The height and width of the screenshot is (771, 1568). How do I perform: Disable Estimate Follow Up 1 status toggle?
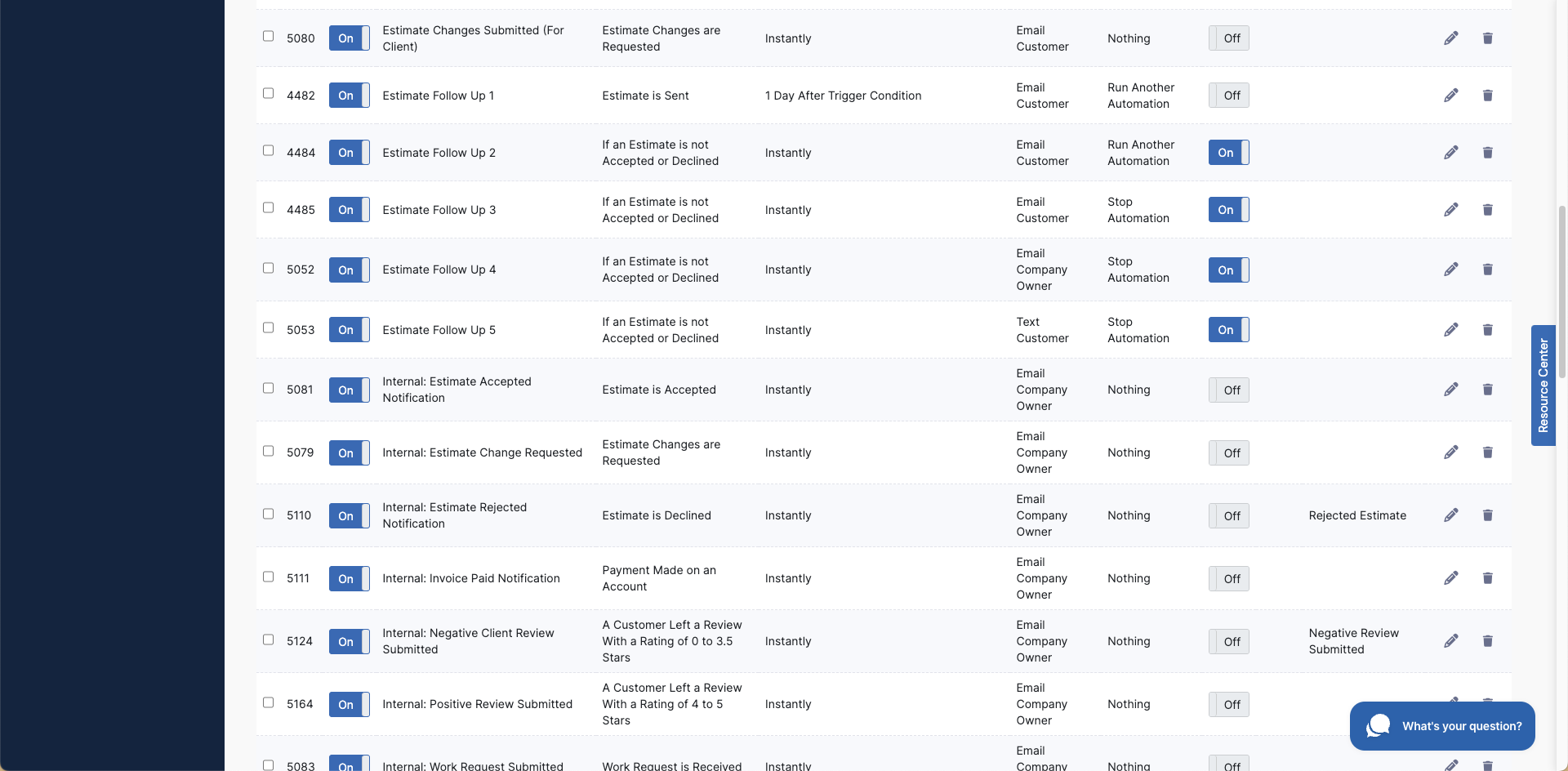(x=350, y=96)
